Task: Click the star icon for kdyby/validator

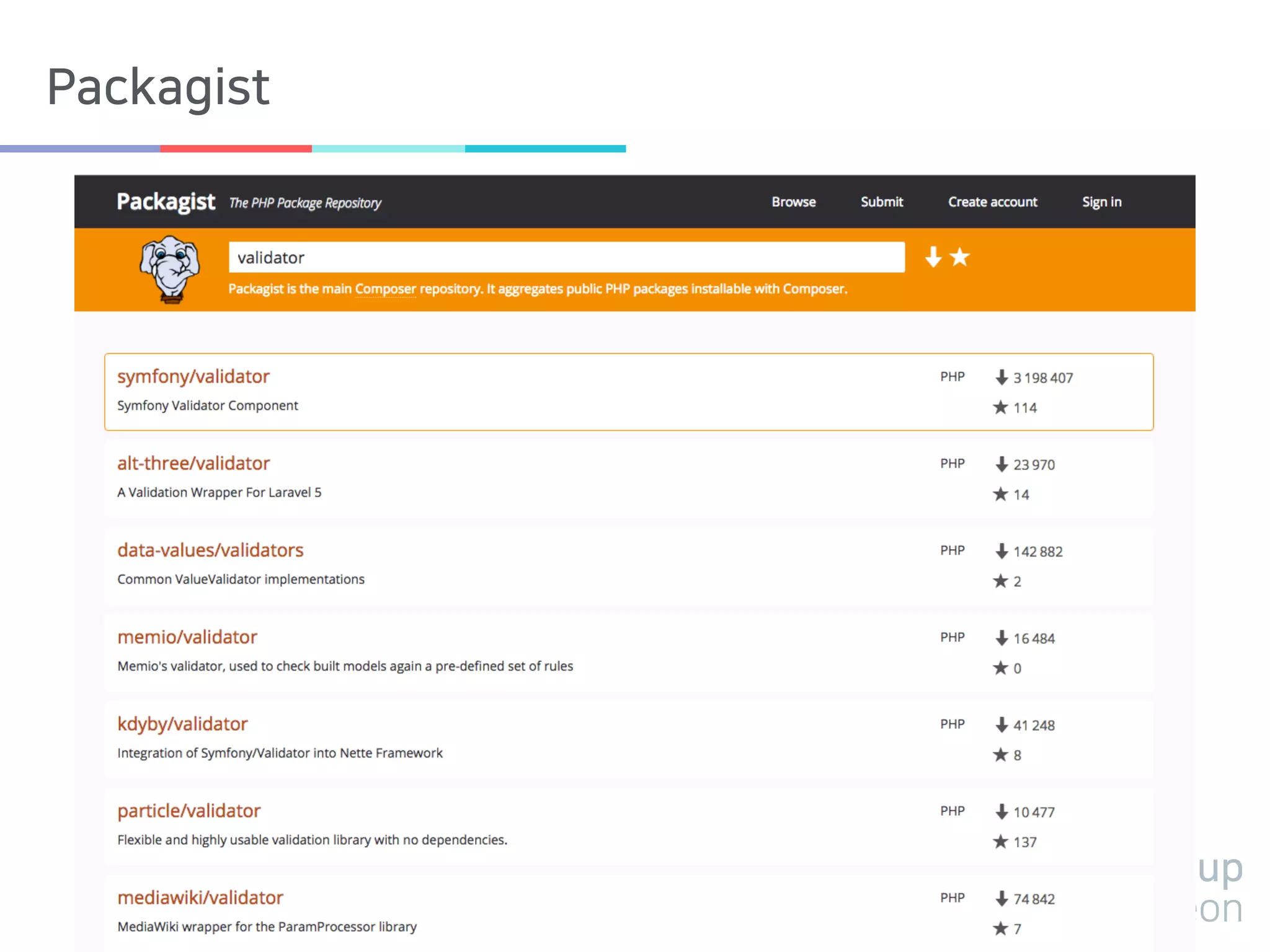Action: 1000,755
